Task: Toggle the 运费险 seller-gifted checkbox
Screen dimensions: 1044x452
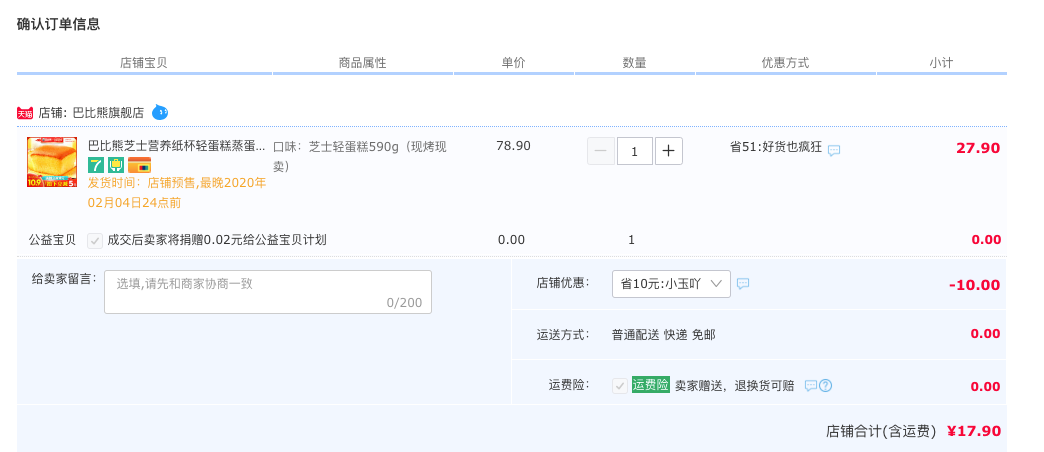Action: (x=620, y=385)
